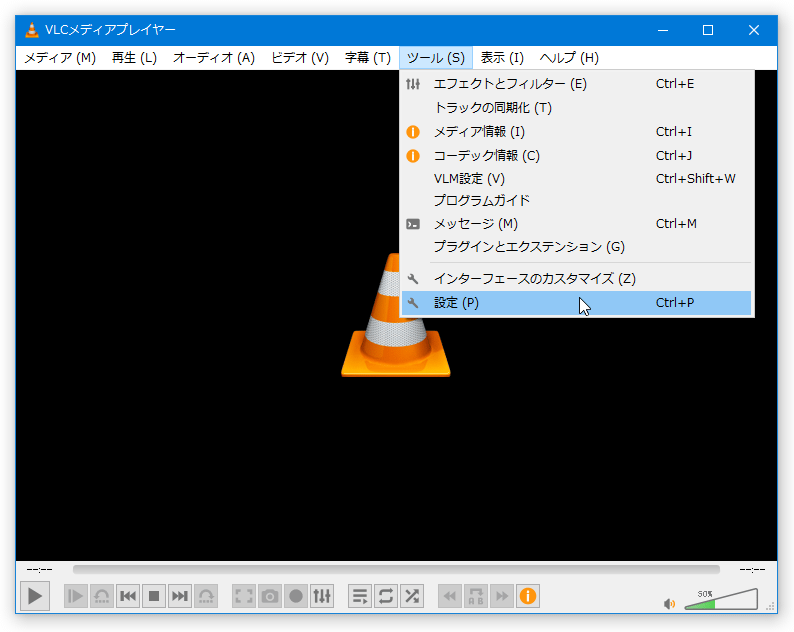This screenshot has width=794, height=632.
Task: Toggle random shuffle playback button
Action: 412,596
